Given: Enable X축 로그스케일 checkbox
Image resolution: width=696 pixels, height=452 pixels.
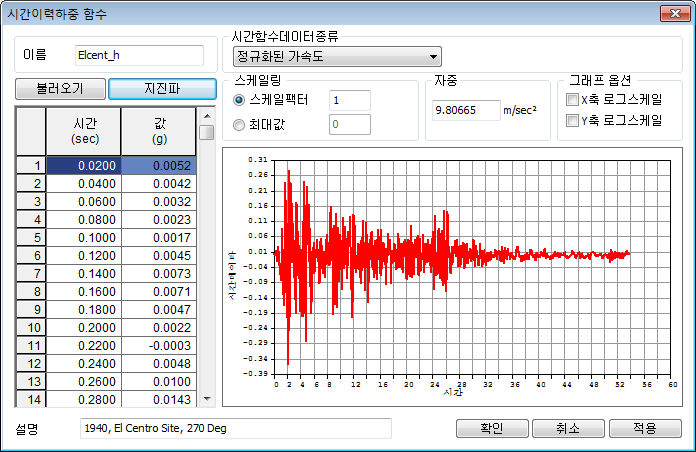Looking at the screenshot, I should 572,99.
